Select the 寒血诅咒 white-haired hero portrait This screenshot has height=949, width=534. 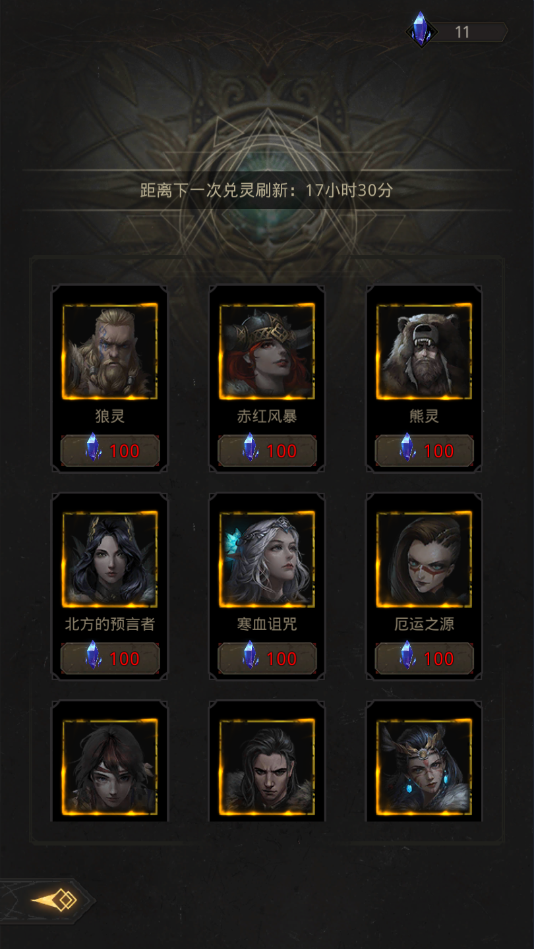267,559
